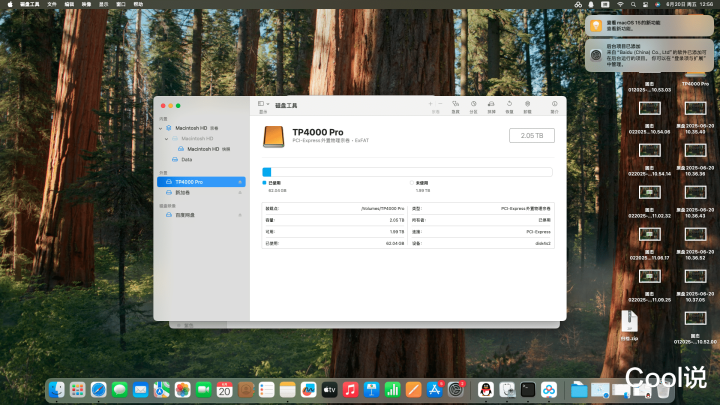
Task: Click the white free-space legend swatch
Action: (411, 183)
